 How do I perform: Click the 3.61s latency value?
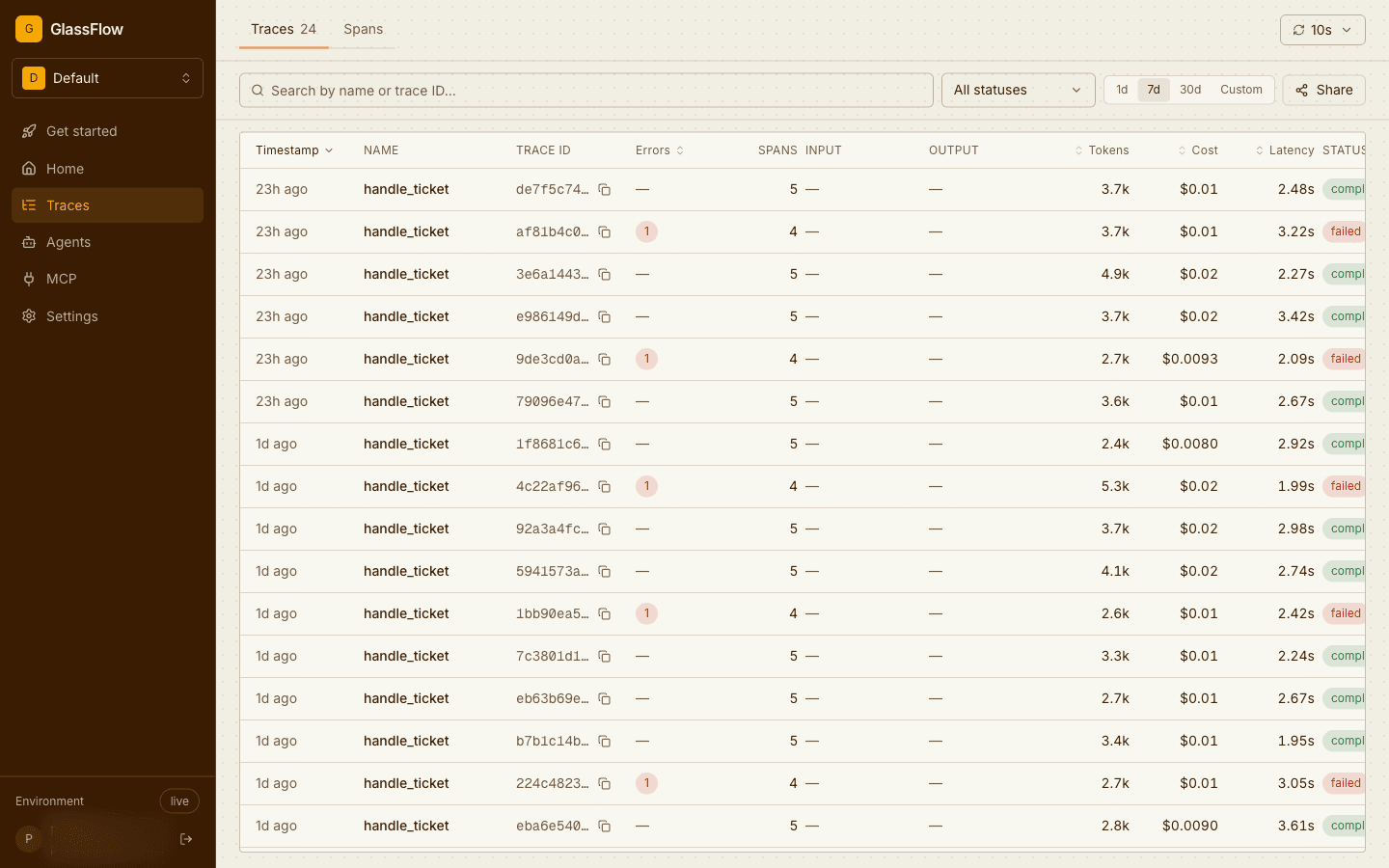pyautogui.click(x=1296, y=826)
